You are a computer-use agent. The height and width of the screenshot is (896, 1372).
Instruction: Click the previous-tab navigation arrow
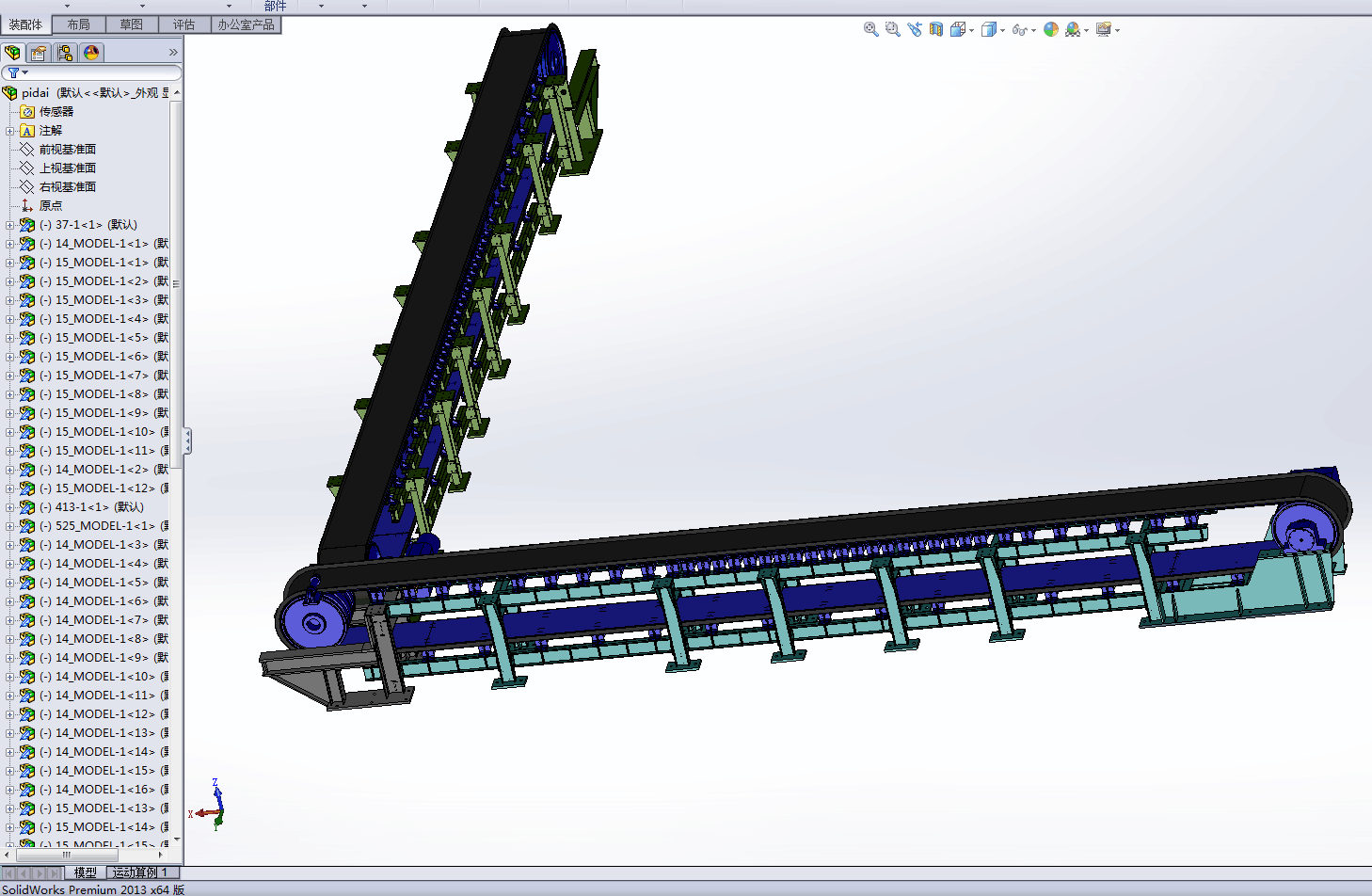[24, 873]
